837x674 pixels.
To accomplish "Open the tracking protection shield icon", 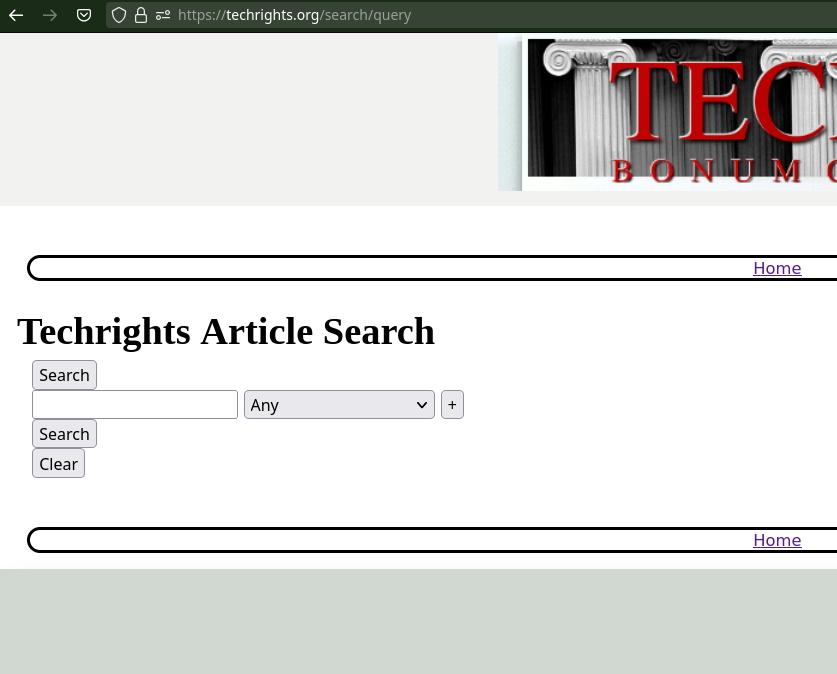I will [119, 15].
